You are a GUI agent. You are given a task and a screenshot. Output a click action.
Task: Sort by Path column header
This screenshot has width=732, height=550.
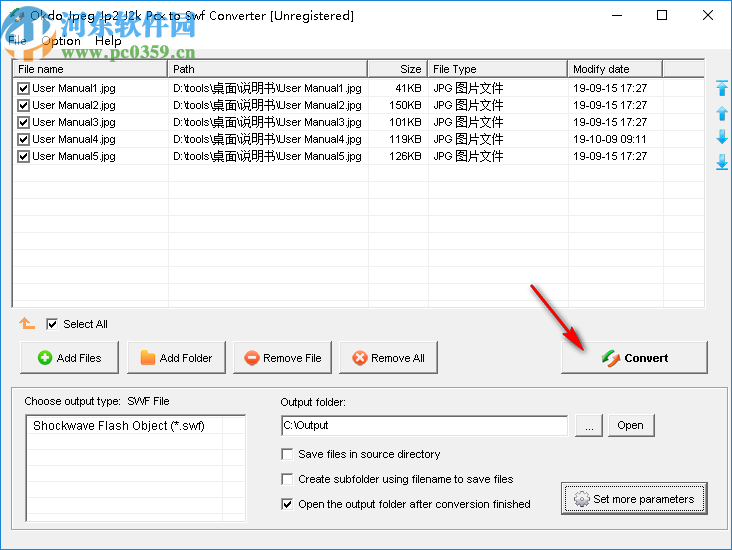pyautogui.click(x=267, y=69)
